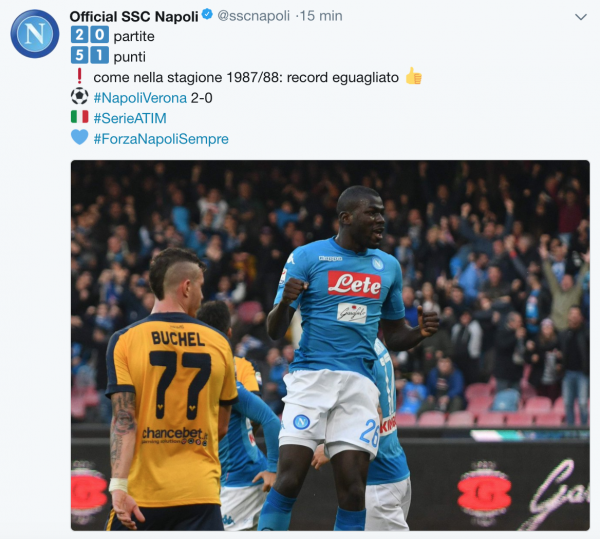The image size is (600, 539).
Task: Open the Official SSC Napoli display name
Action: (134, 16)
